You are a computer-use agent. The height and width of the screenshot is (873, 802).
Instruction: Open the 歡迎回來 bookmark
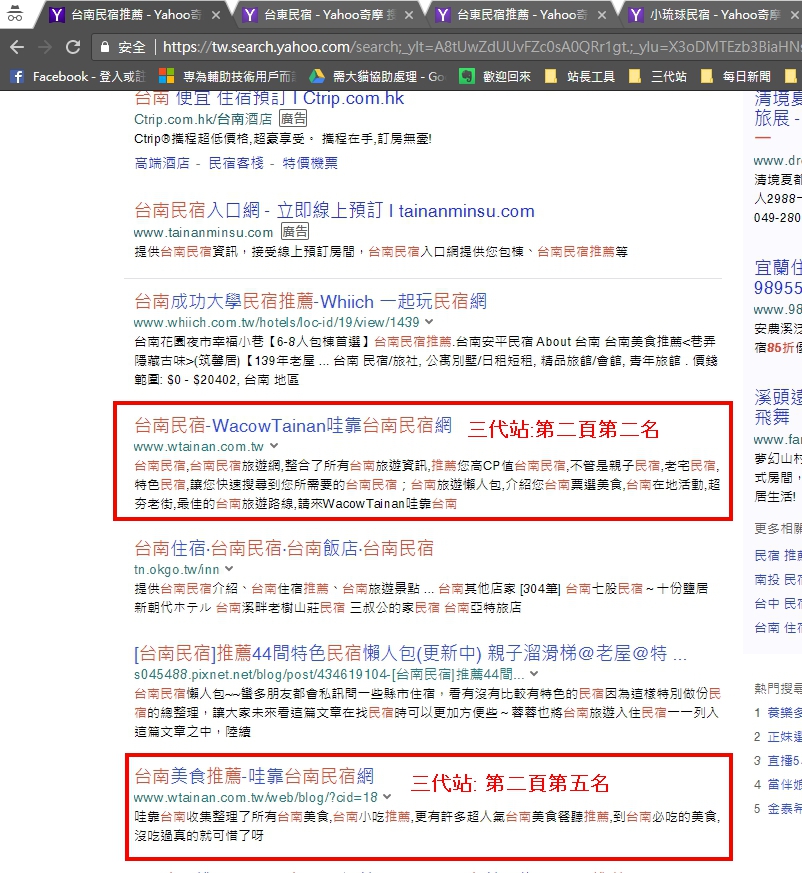pos(495,76)
